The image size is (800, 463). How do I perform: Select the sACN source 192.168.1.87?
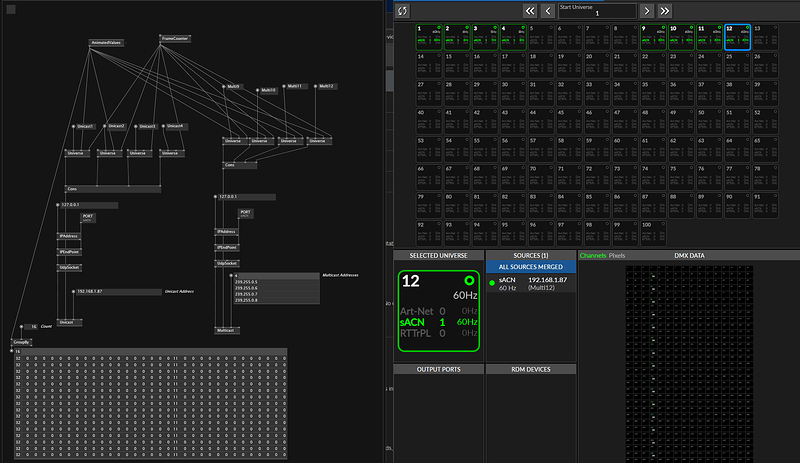pyautogui.click(x=531, y=283)
